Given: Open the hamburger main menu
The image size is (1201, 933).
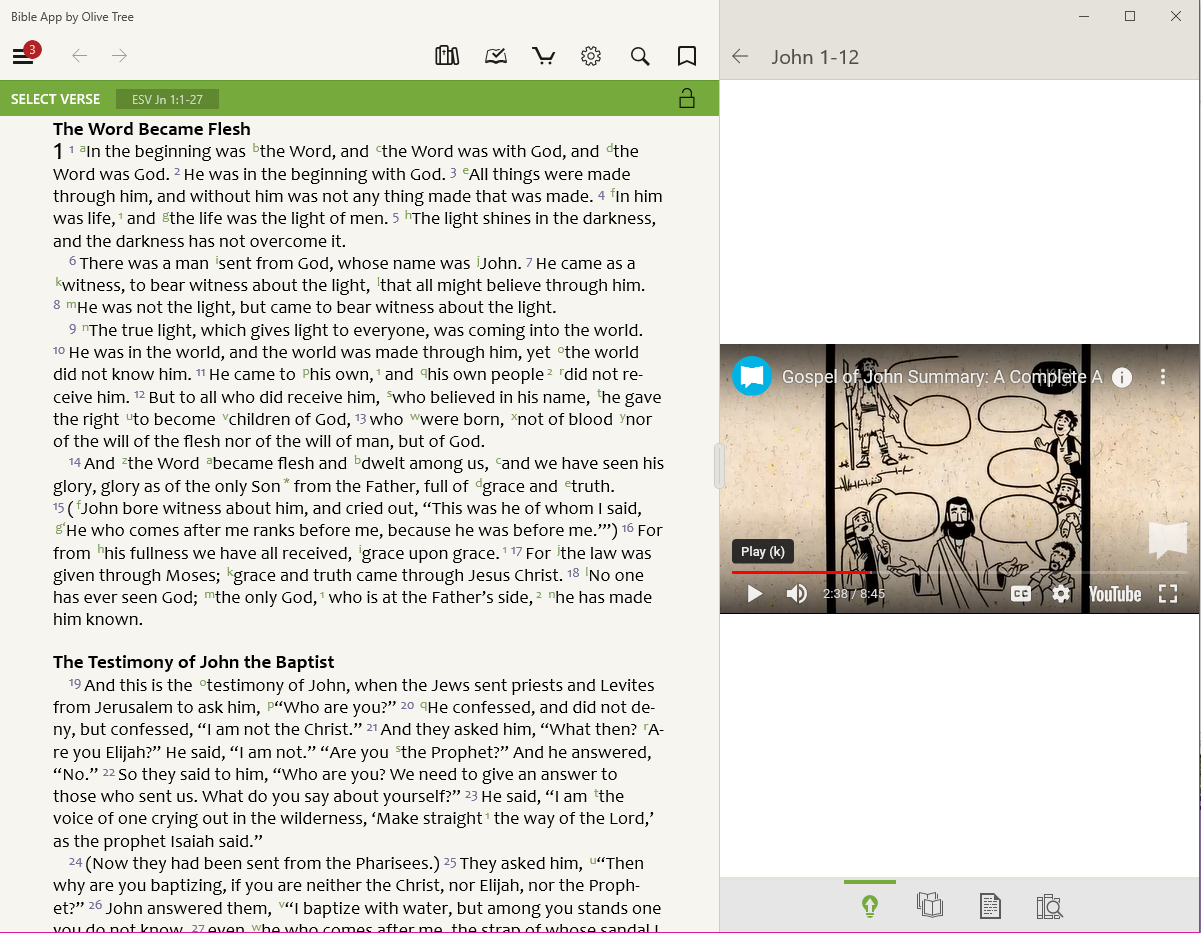Looking at the screenshot, I should click(x=22, y=57).
